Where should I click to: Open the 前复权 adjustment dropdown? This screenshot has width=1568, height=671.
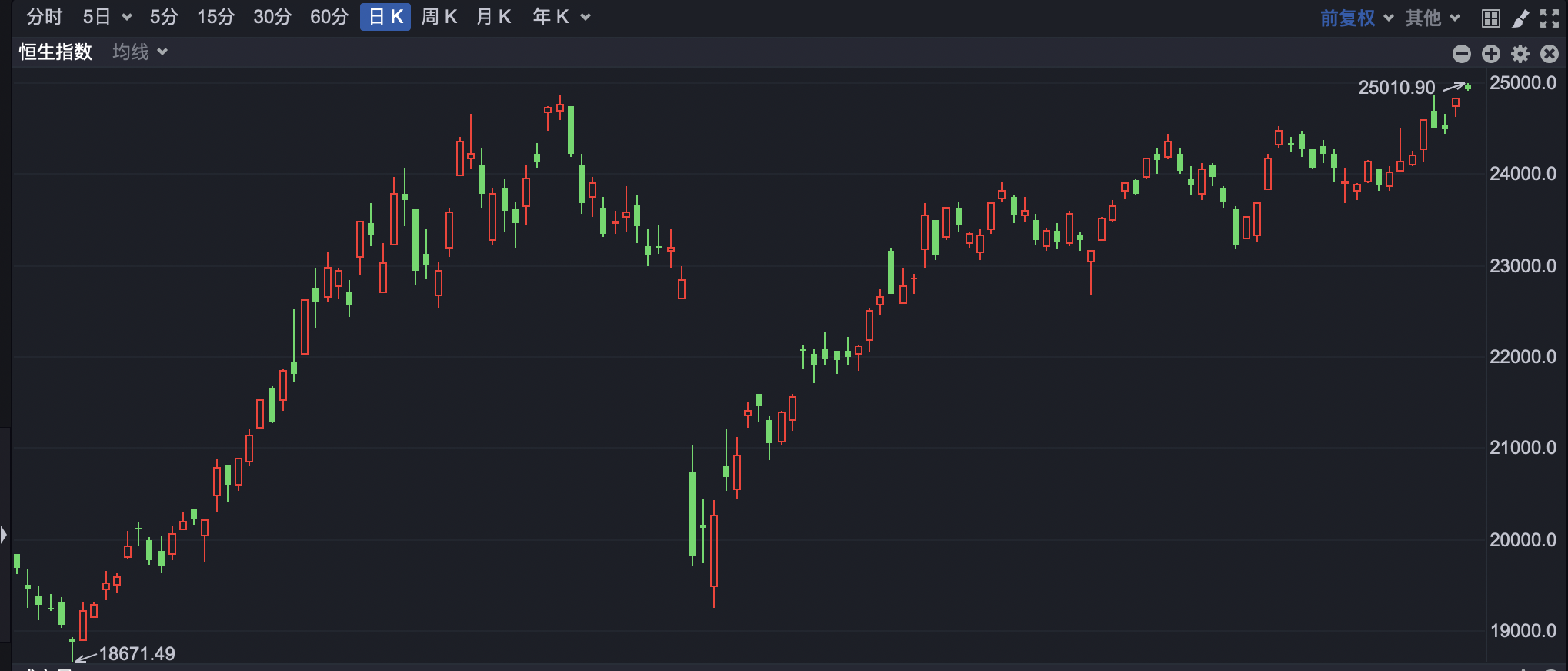[x=1356, y=18]
